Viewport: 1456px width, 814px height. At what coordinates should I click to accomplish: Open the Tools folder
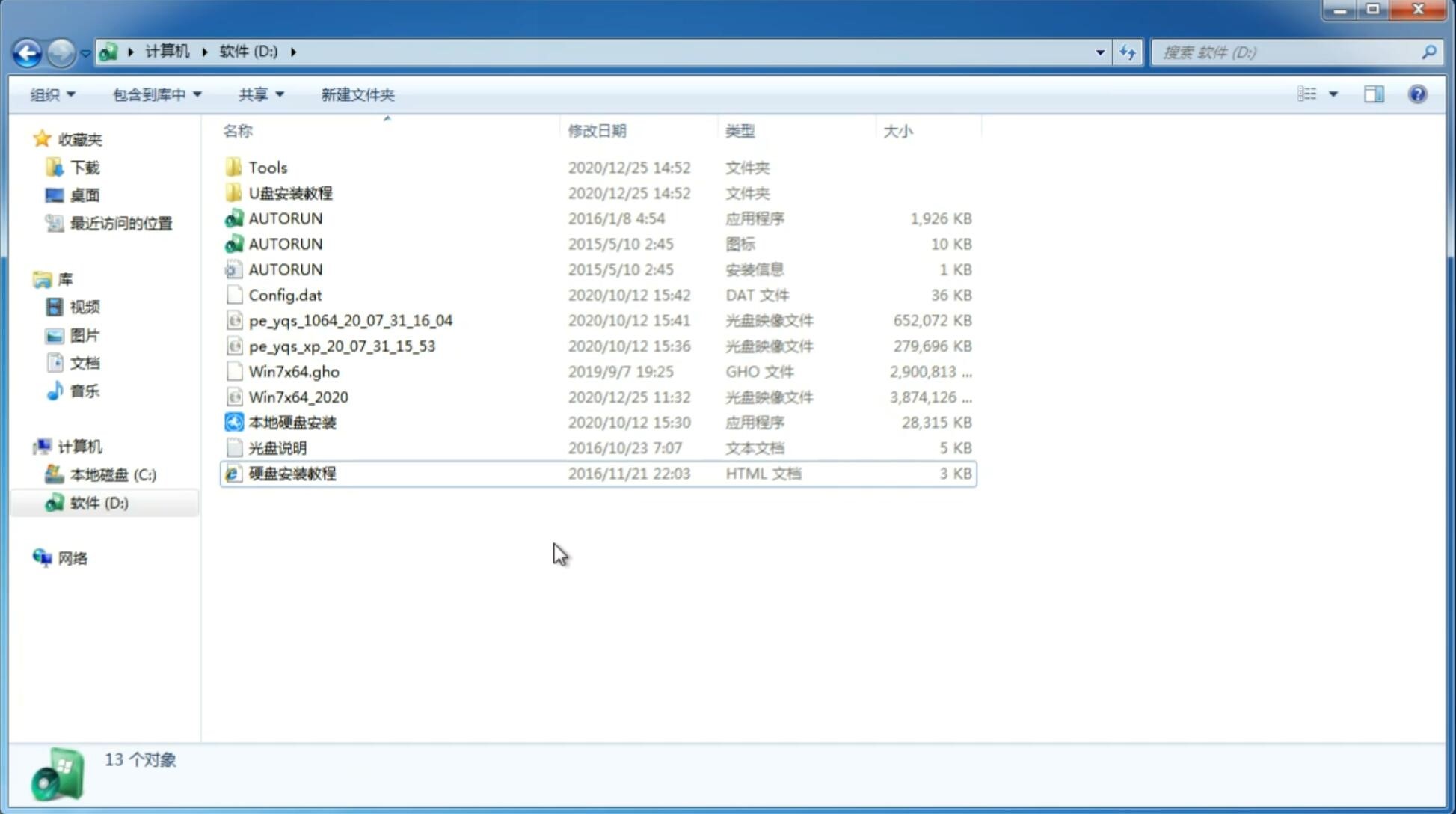coord(267,167)
